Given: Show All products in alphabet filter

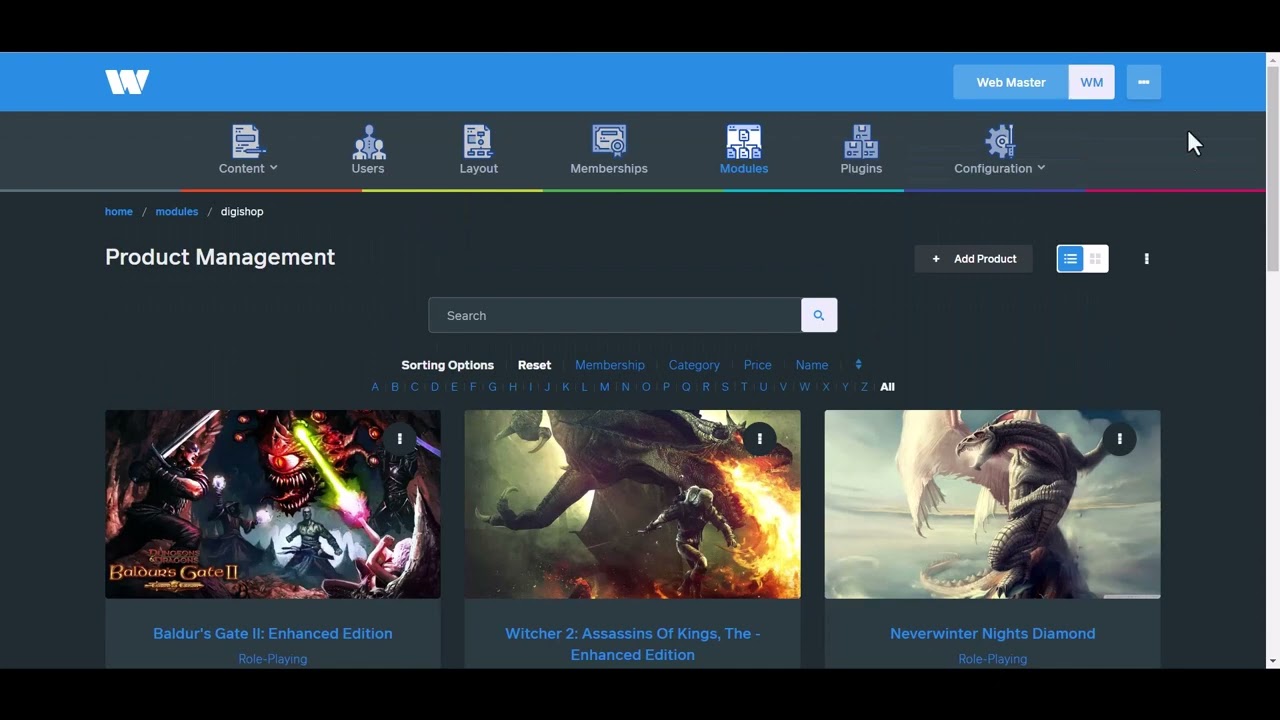Looking at the screenshot, I should (887, 387).
